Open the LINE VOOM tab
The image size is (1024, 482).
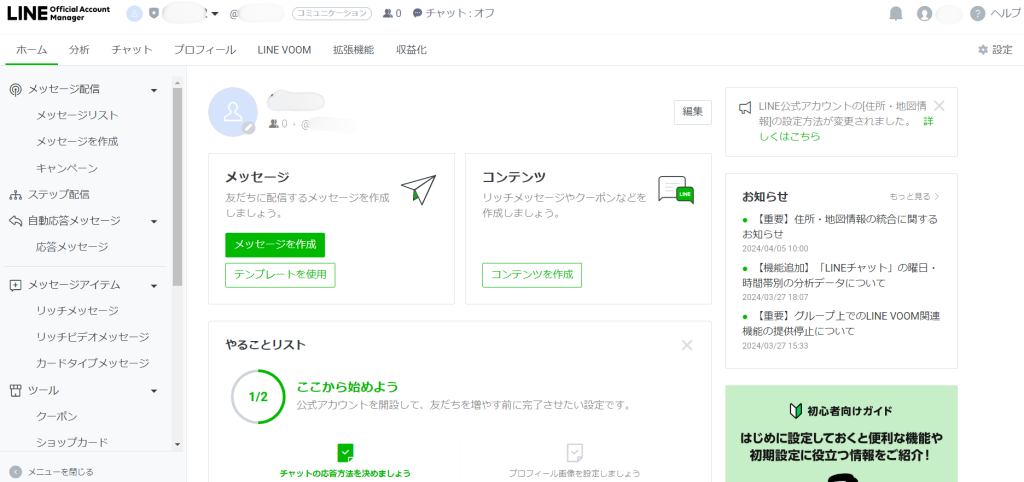(x=284, y=50)
